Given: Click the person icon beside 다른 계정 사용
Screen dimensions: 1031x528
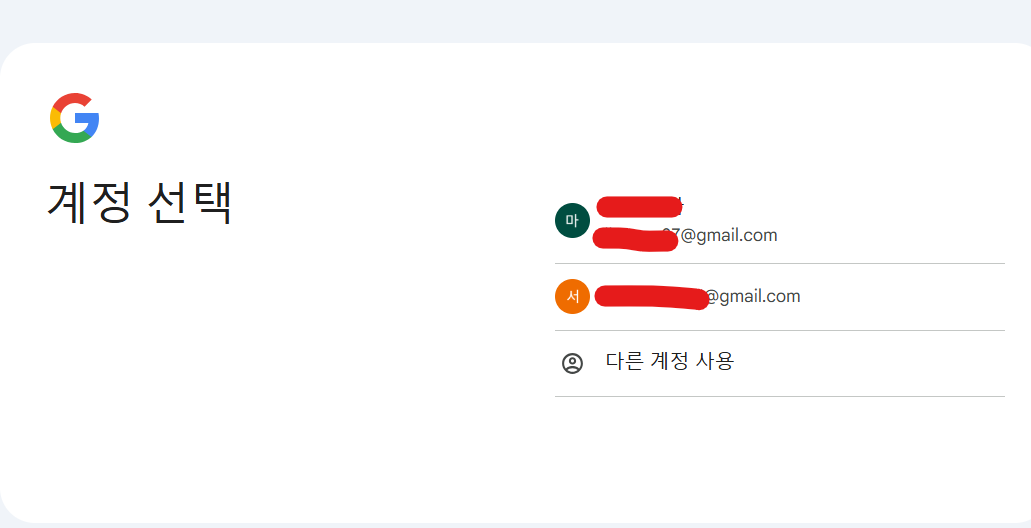Looking at the screenshot, I should 572,363.
